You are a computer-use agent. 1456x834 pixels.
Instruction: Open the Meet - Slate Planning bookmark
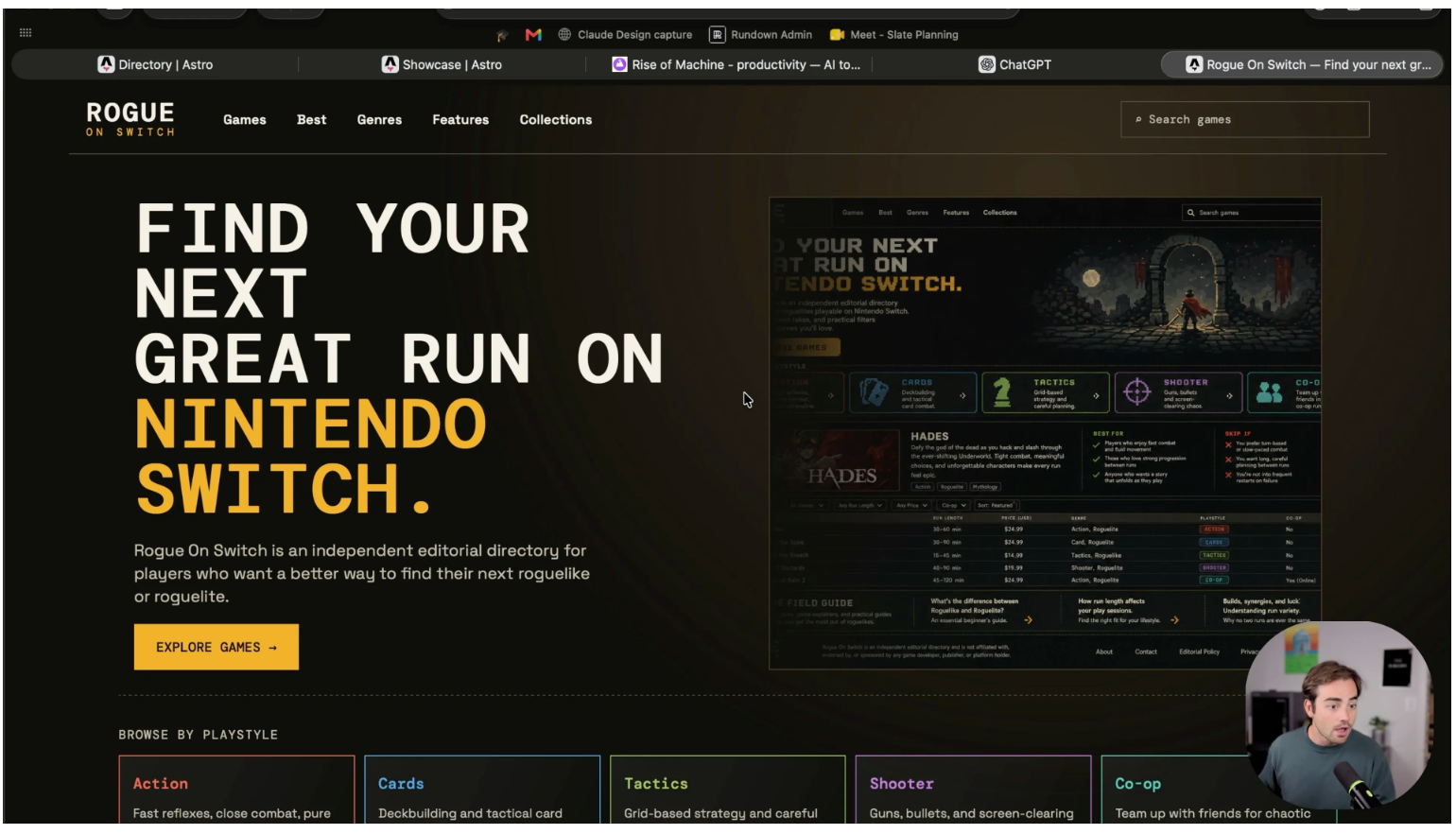pos(893,35)
